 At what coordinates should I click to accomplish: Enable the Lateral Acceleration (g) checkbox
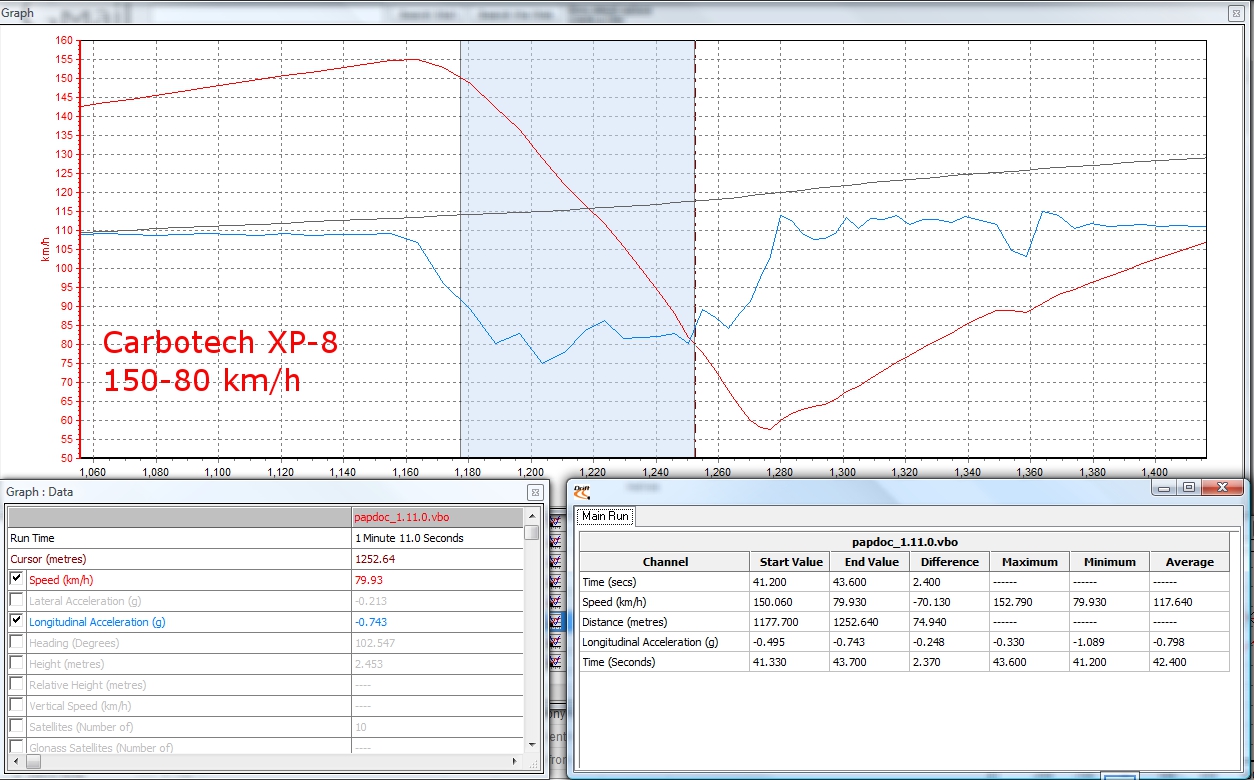(17, 600)
